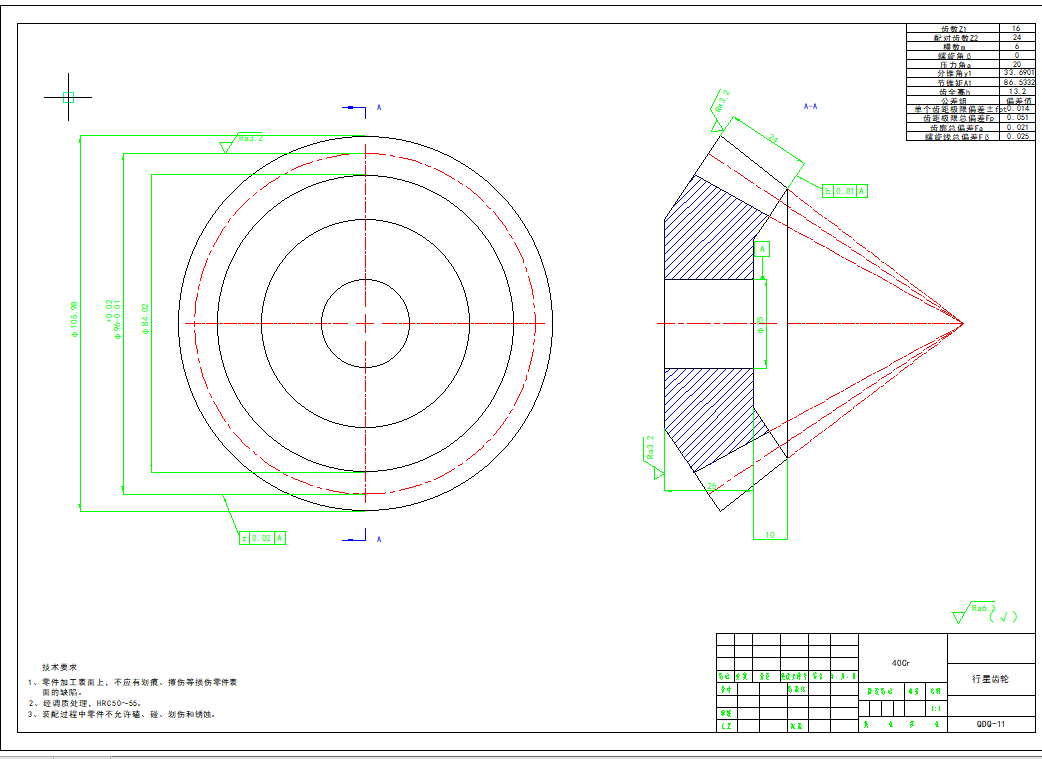Image resolution: width=1042 pixels, height=759 pixels.
Task: Select the 0.01 A tolerance frame
Action: 845,190
